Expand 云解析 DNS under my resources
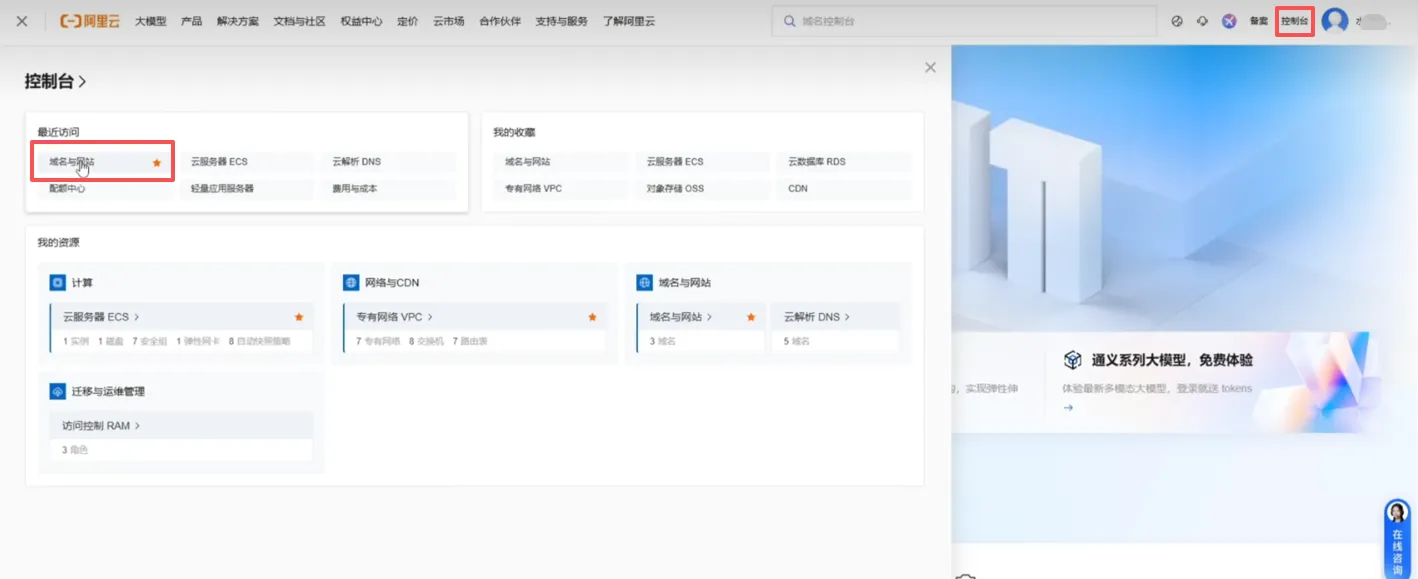 [x=816, y=317]
